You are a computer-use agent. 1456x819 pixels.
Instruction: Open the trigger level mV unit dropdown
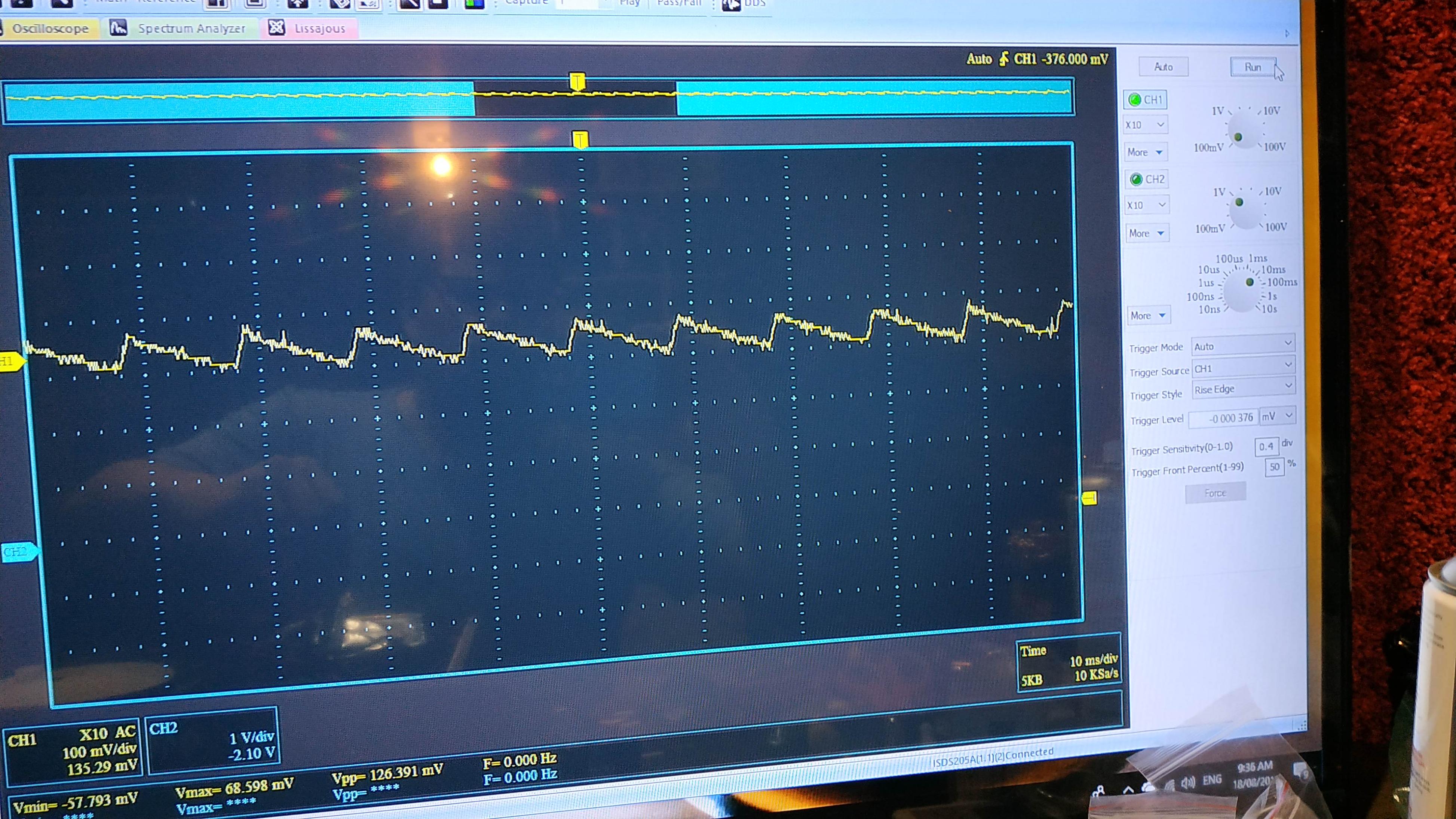tap(1277, 416)
